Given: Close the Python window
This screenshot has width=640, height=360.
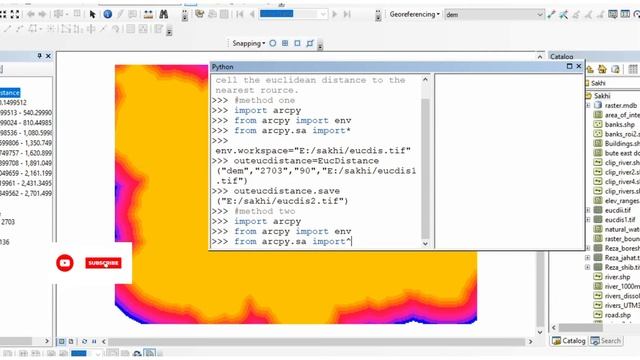Looking at the screenshot, I should [579, 66].
